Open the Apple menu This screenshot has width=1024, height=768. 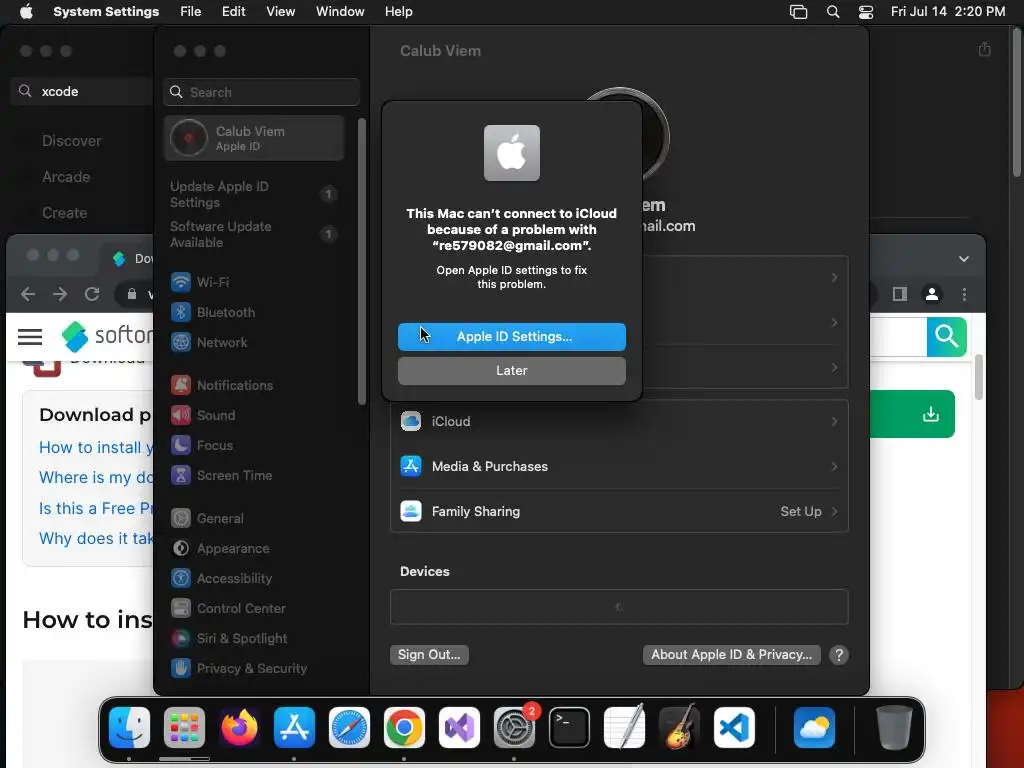26,12
